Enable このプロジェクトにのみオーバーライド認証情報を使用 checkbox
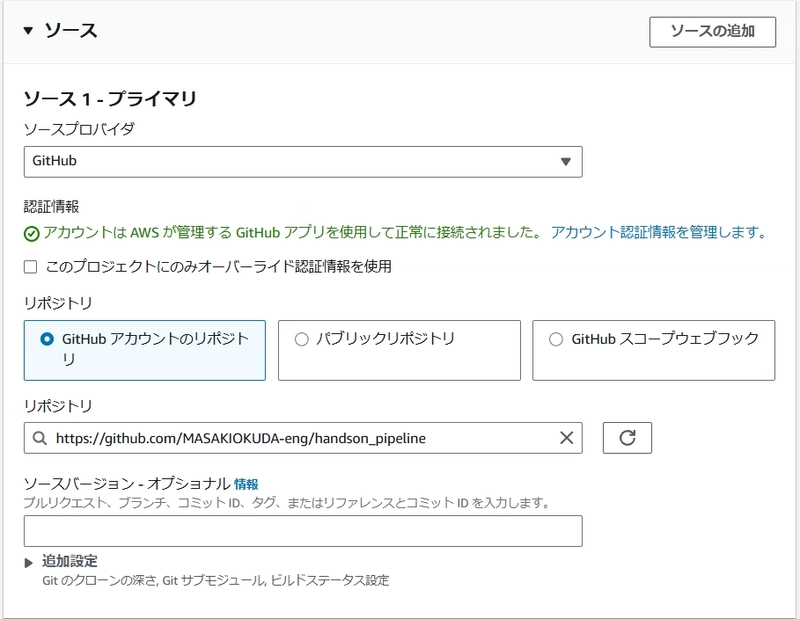This screenshot has width=800, height=619. point(31,267)
